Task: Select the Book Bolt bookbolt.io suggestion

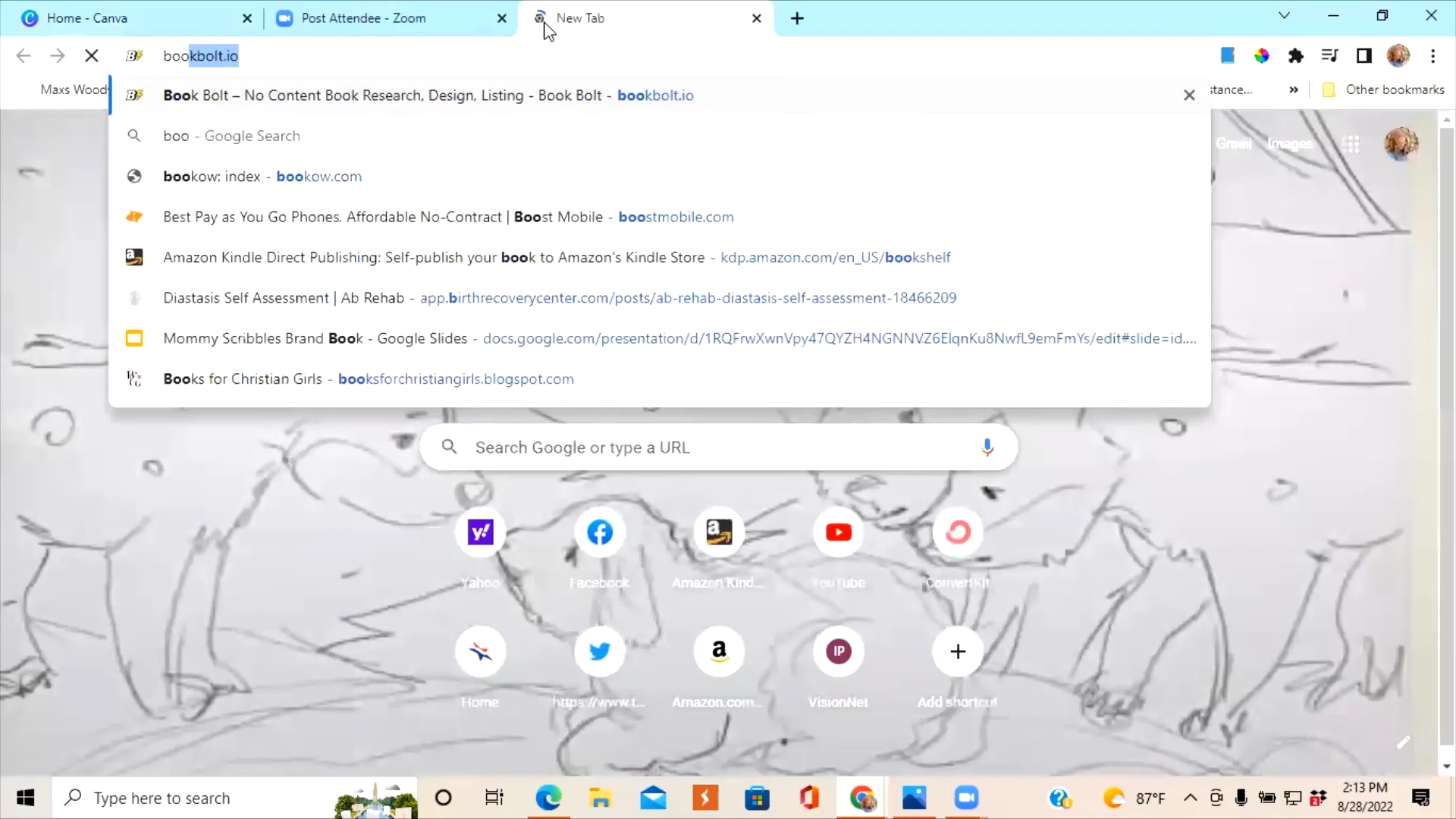Action: [x=660, y=96]
